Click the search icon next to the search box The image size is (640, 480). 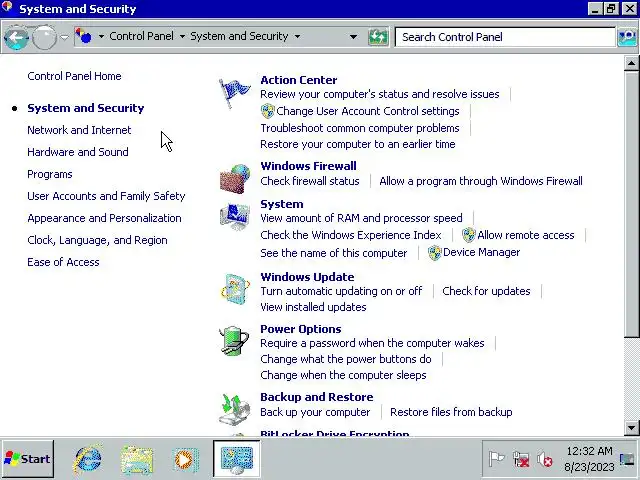coord(627,37)
